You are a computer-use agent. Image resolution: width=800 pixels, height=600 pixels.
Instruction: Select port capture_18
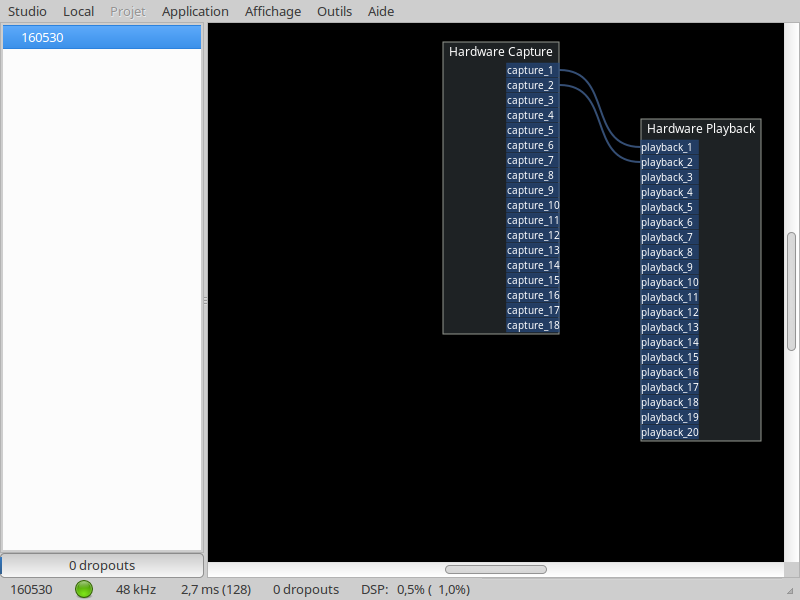pyautogui.click(x=533, y=326)
